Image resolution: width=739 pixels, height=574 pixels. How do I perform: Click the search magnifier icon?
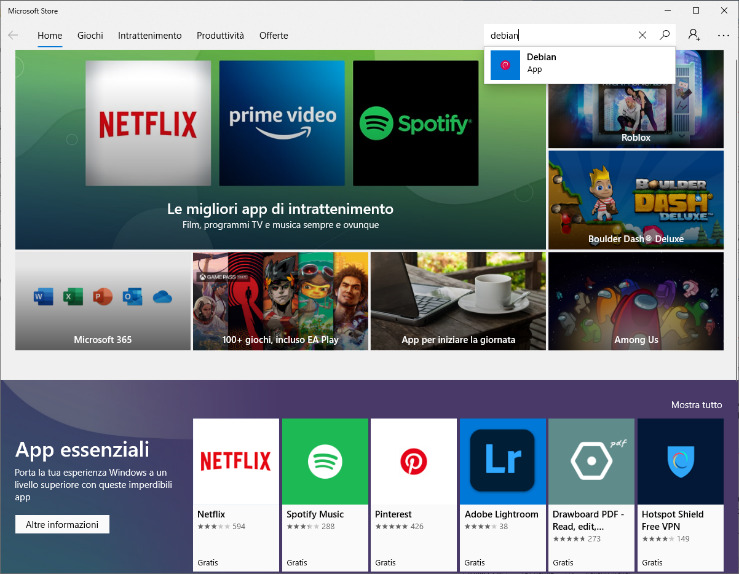[665, 35]
